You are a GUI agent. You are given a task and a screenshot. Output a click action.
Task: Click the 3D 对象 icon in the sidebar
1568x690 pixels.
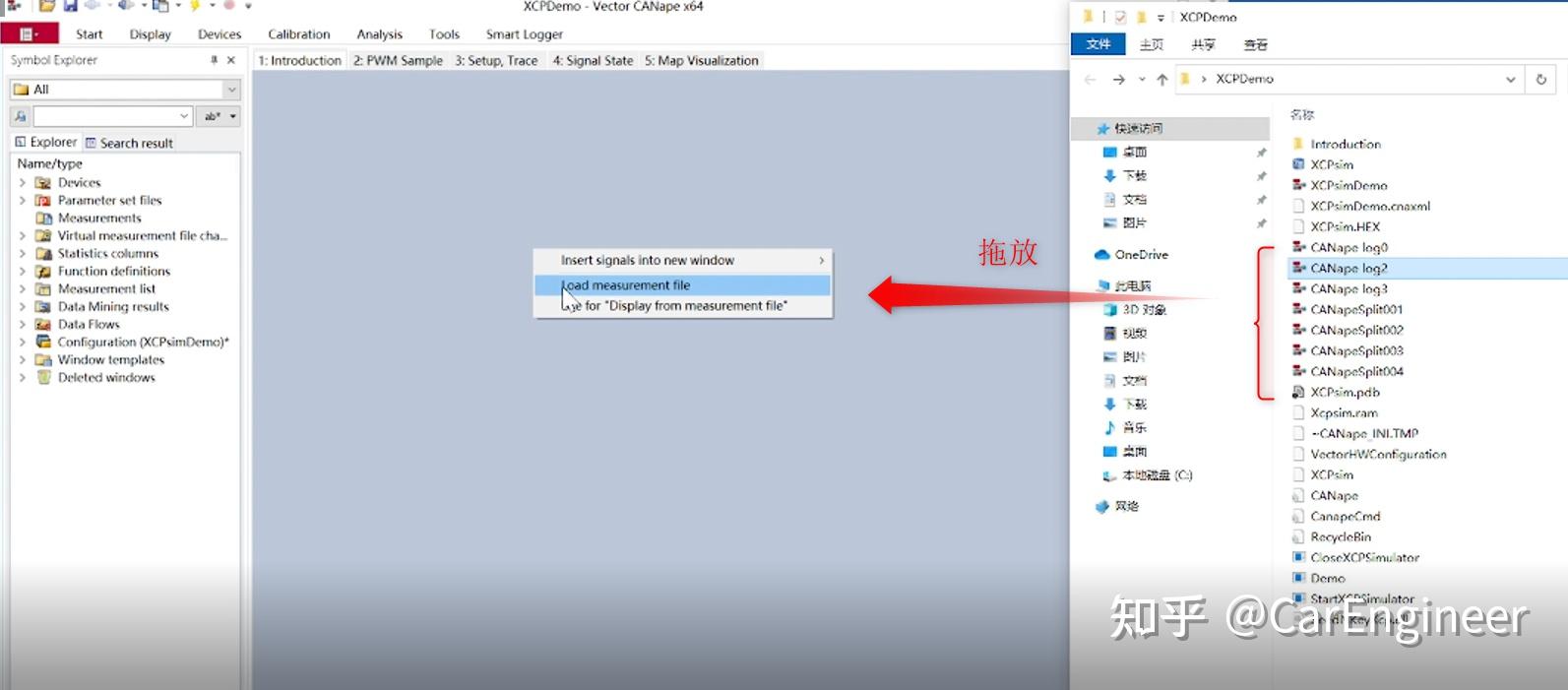1110,309
